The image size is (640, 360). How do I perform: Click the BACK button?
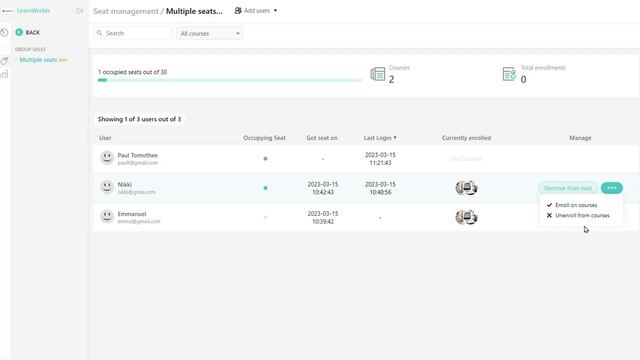coord(28,32)
